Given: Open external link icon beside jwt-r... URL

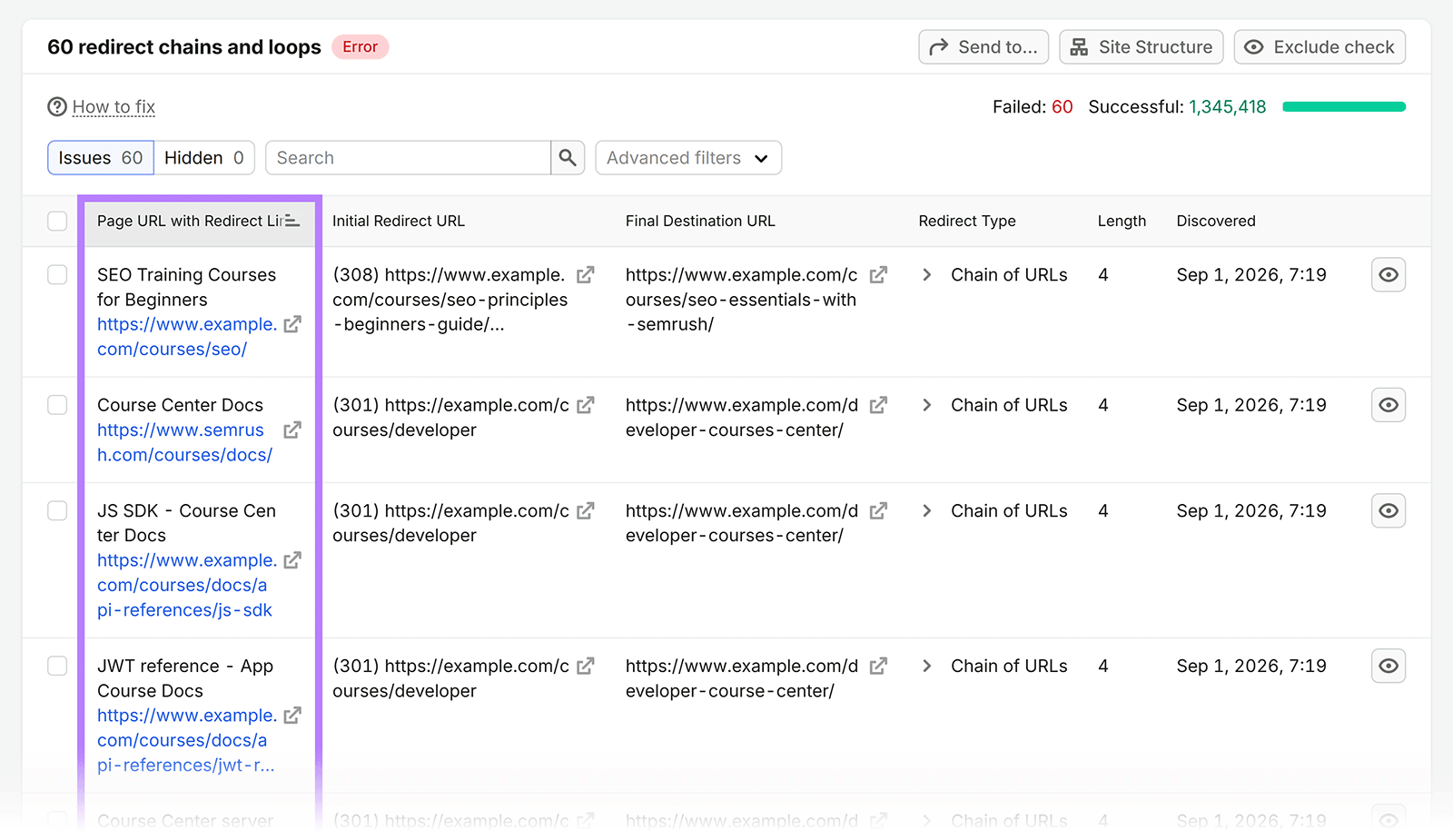Looking at the screenshot, I should [292, 716].
